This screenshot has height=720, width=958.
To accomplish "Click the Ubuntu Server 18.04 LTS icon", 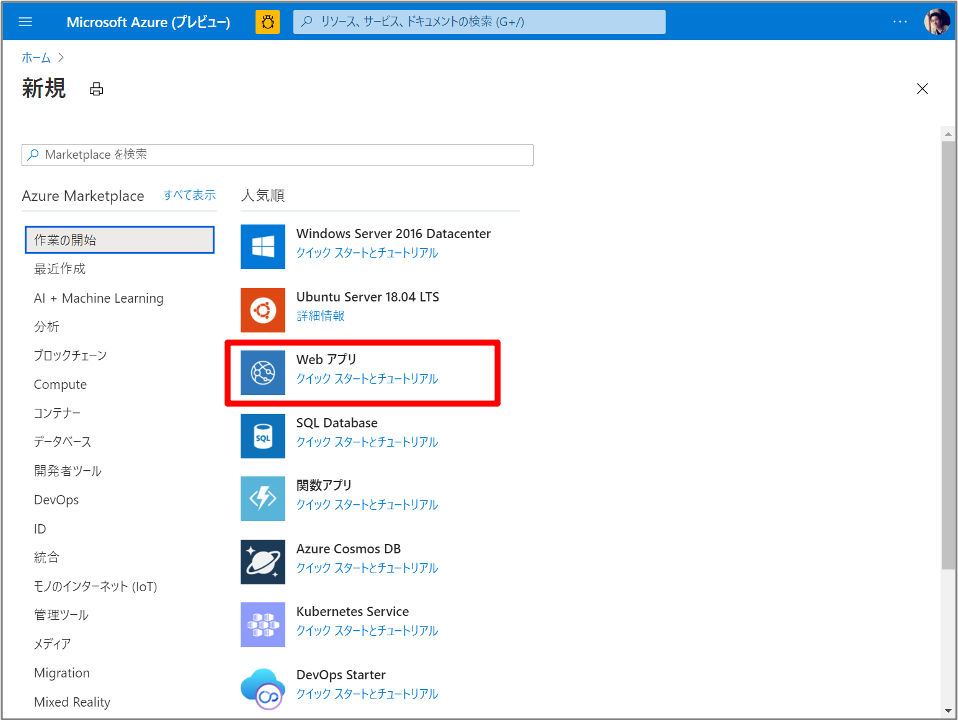I will pos(263,310).
